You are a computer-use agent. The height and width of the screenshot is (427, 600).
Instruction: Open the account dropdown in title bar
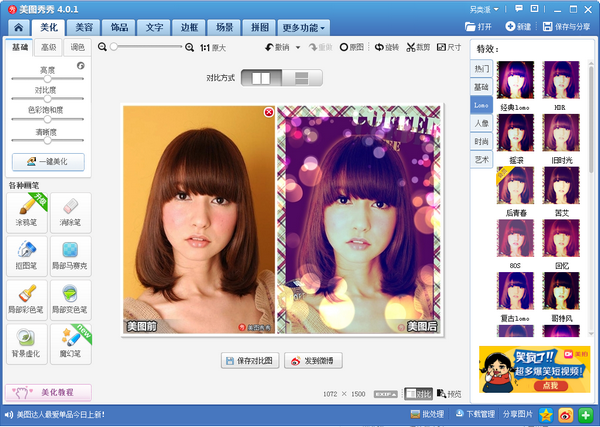[484, 9]
